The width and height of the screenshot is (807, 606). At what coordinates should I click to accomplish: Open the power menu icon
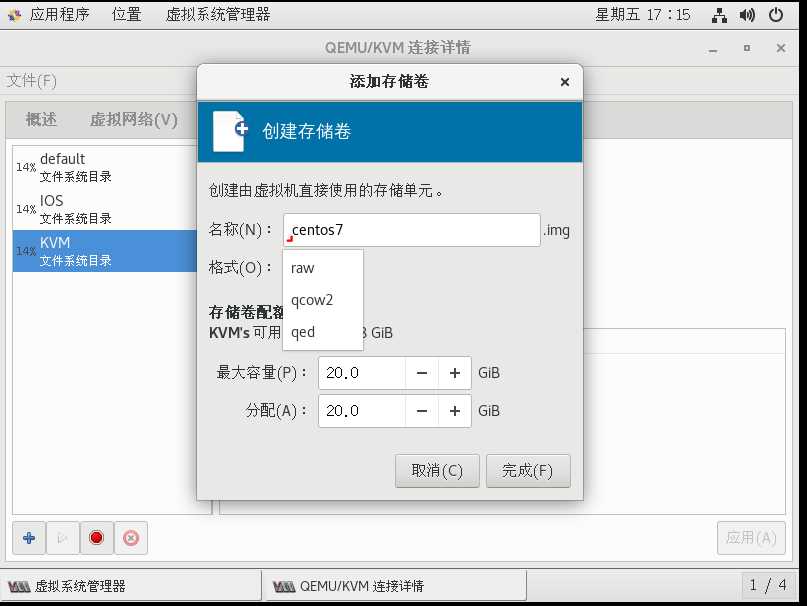click(x=776, y=15)
